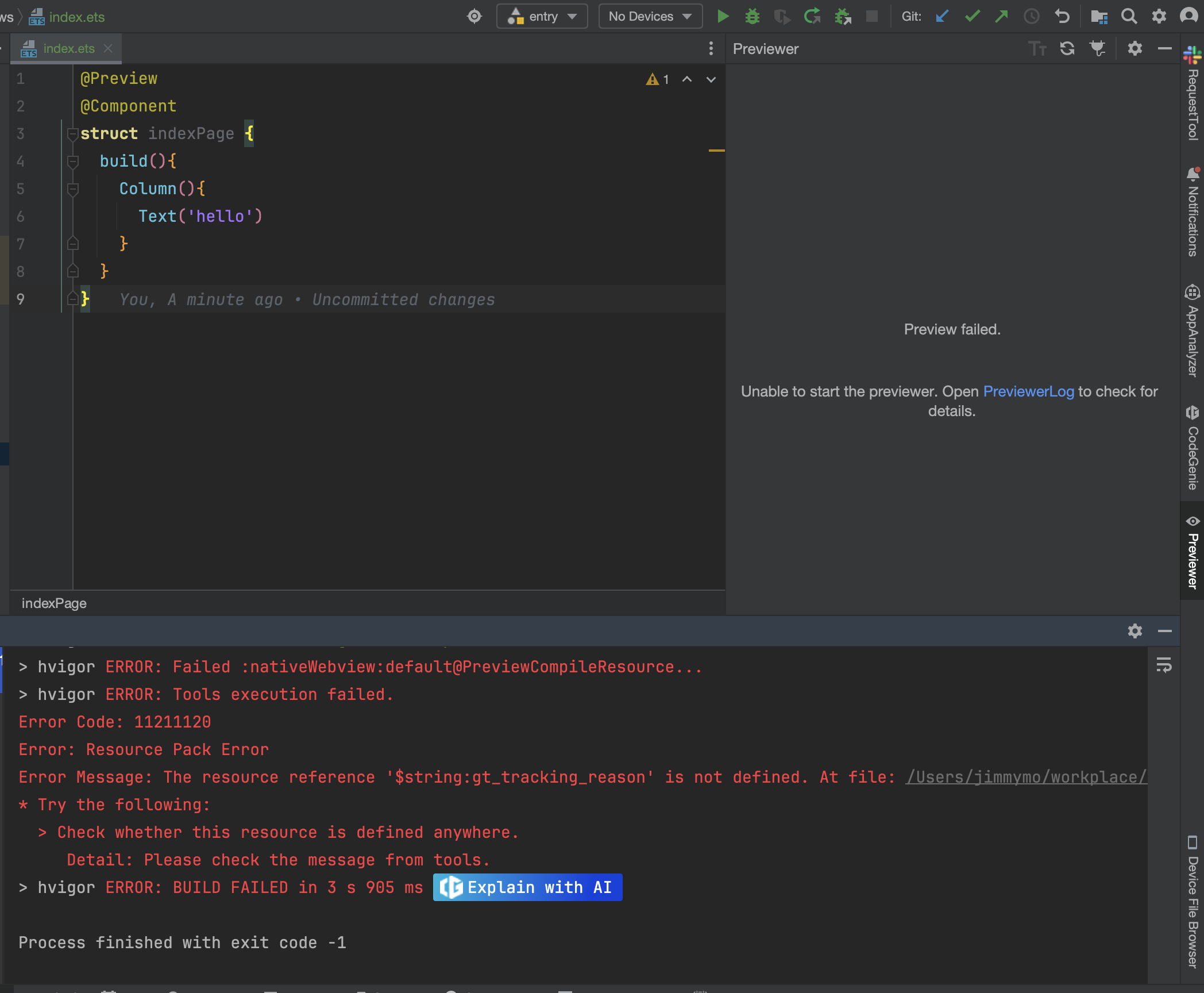Open Previewer panel settings gear
Viewport: 1204px width, 993px height.
point(1135,49)
